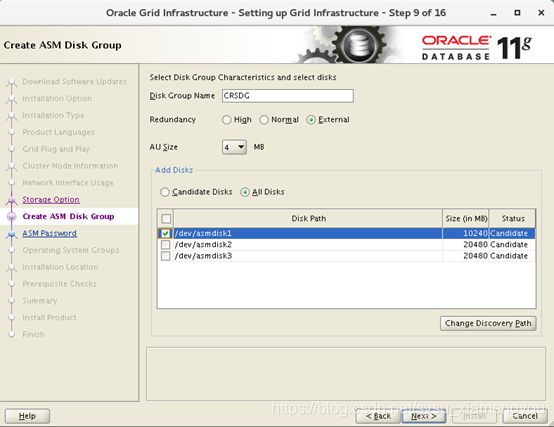Check the /dev/asmdisk2 checkbox
This screenshot has height=427, width=554.
click(x=165, y=245)
